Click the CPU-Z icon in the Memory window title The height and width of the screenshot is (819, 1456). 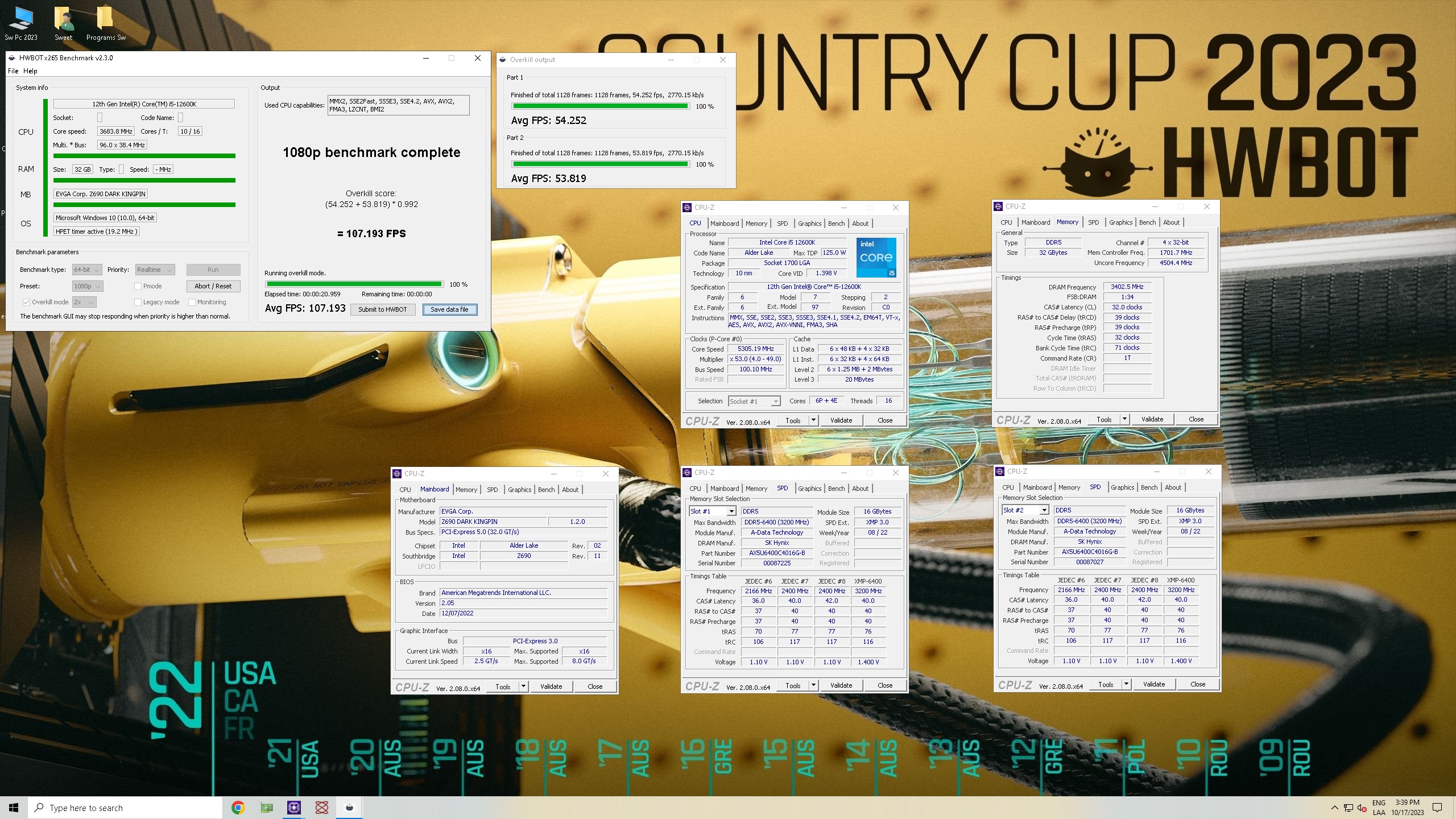coord(998,206)
